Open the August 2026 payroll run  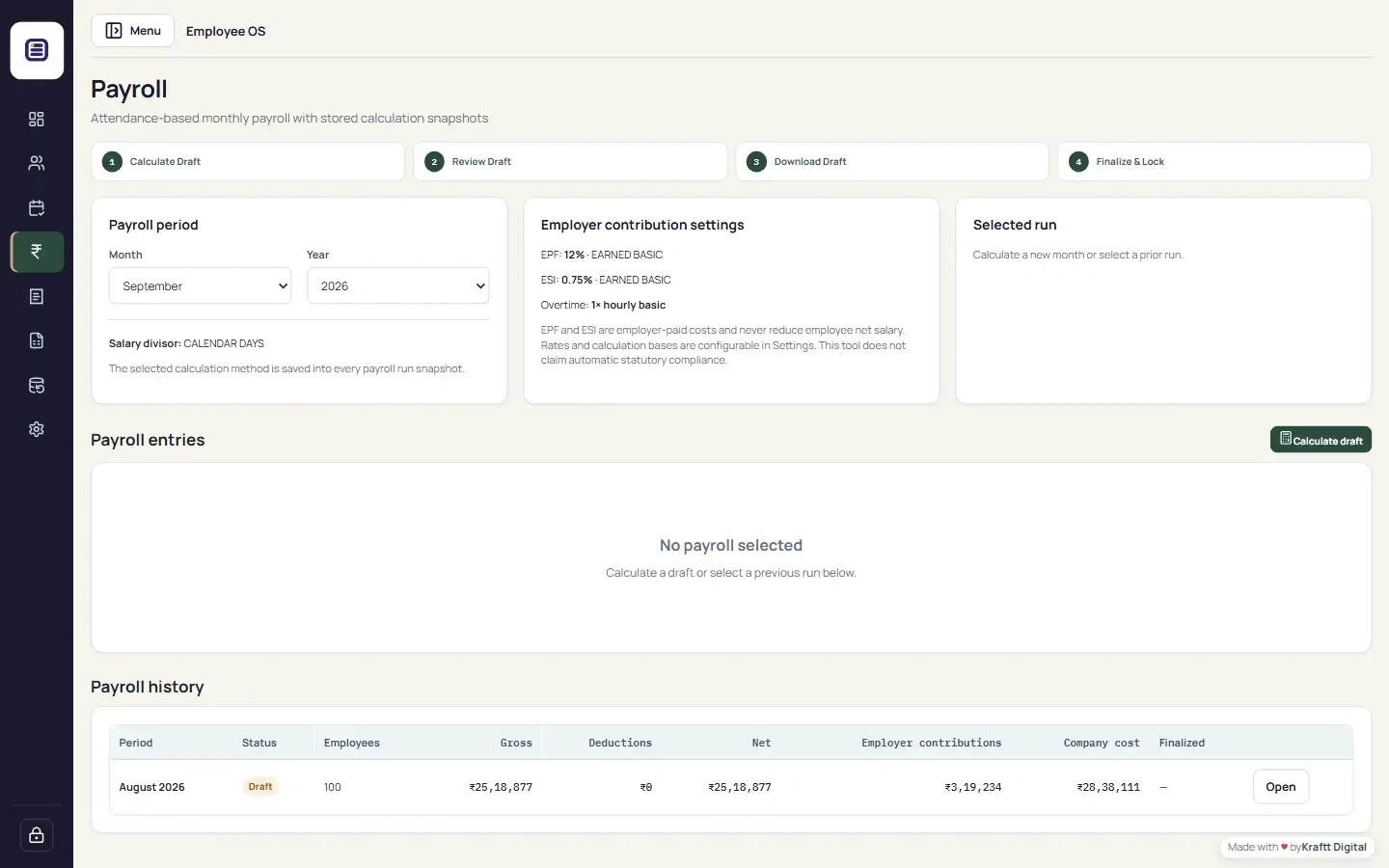click(1281, 787)
